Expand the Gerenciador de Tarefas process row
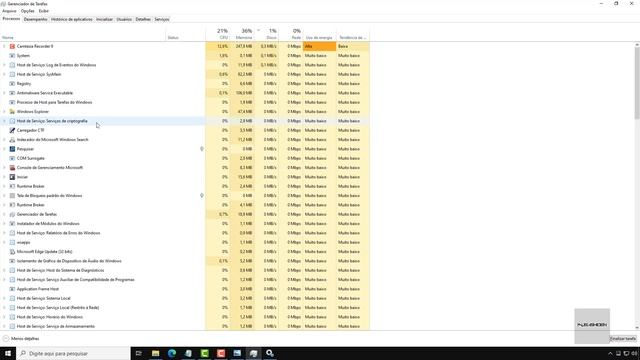 pos(4,214)
